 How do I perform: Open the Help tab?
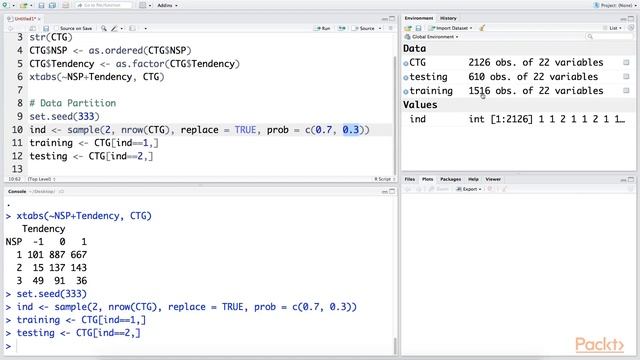pyautogui.click(x=473, y=179)
